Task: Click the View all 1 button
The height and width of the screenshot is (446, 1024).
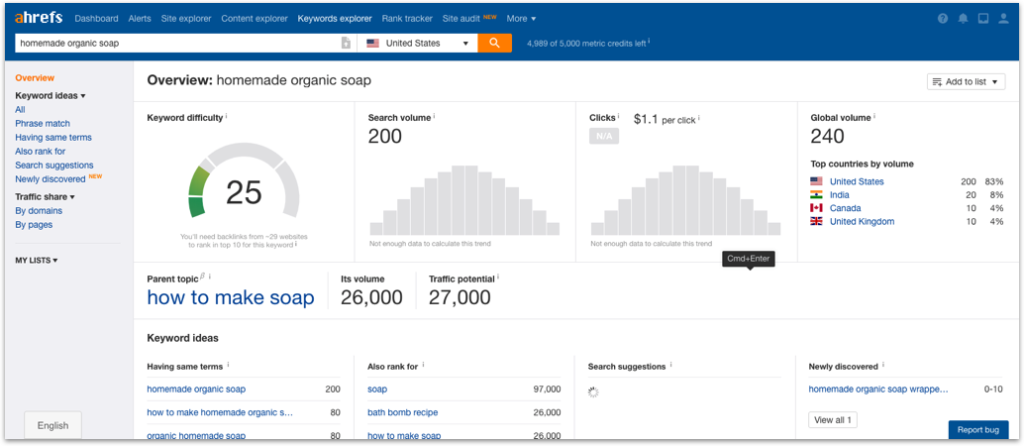Action: [833, 420]
